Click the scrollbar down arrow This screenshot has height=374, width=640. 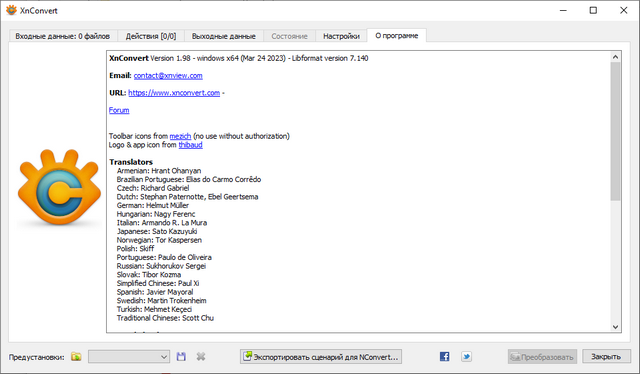616,327
